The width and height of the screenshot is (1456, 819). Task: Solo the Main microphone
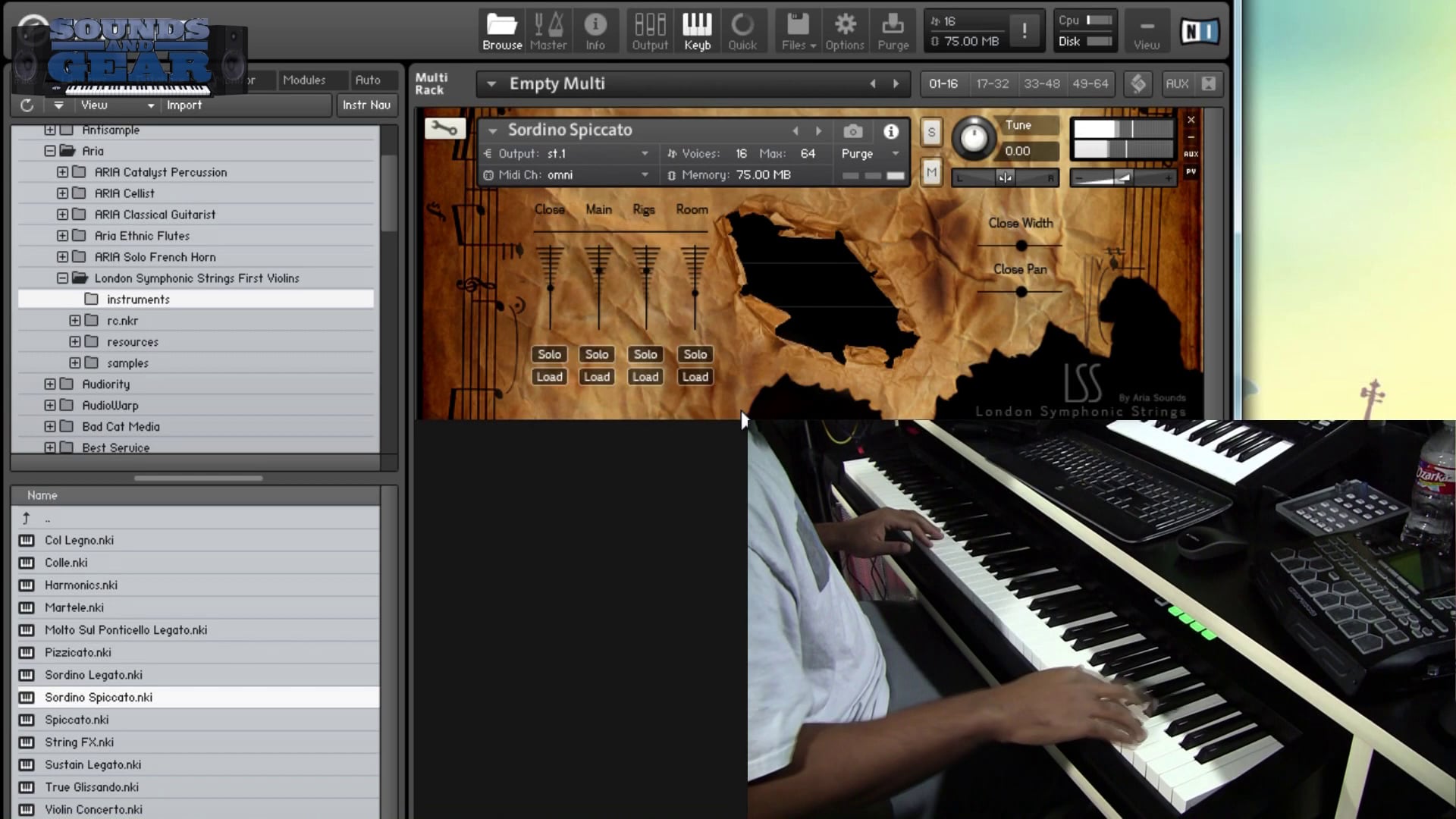pos(597,354)
